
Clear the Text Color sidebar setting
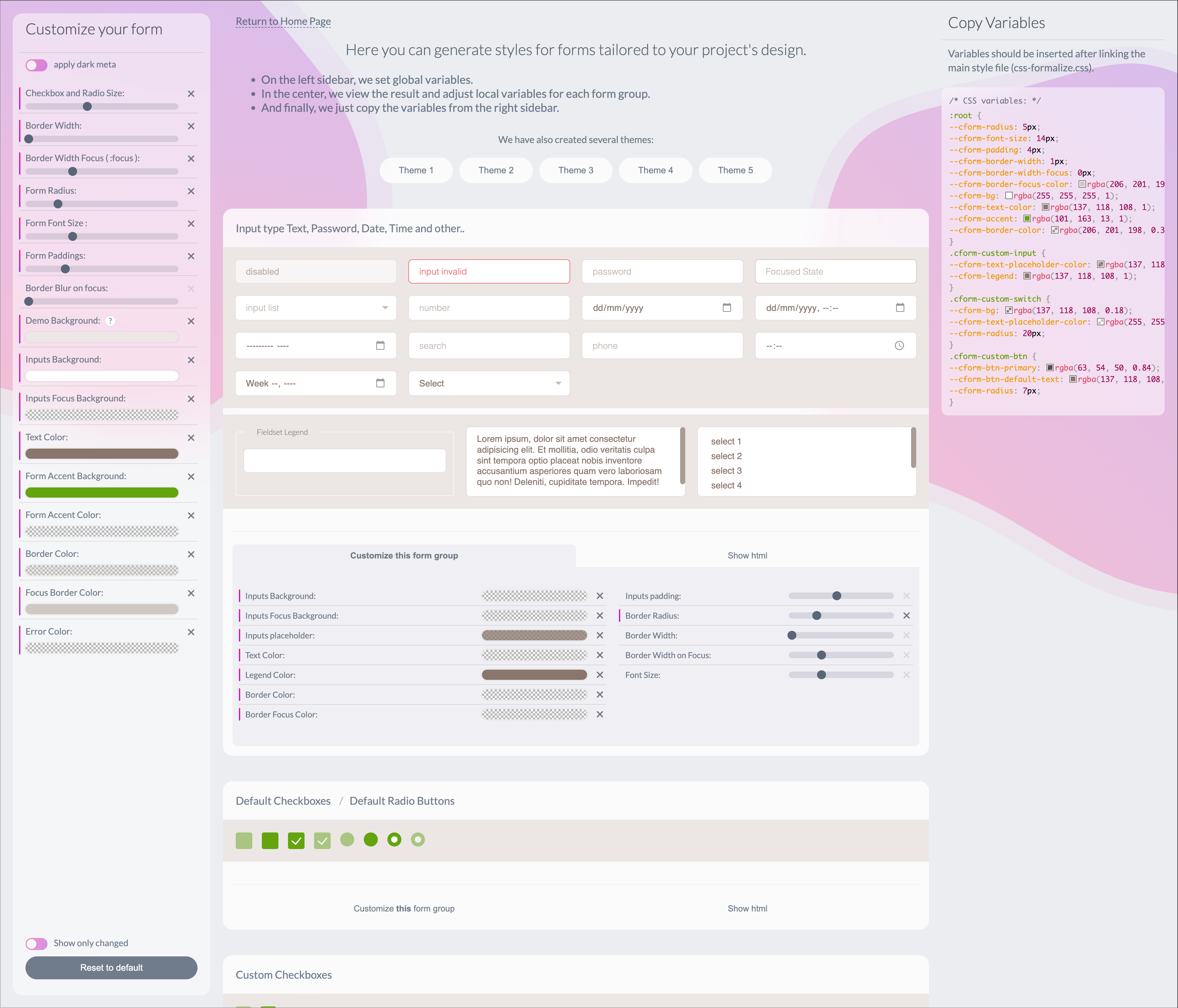point(191,438)
